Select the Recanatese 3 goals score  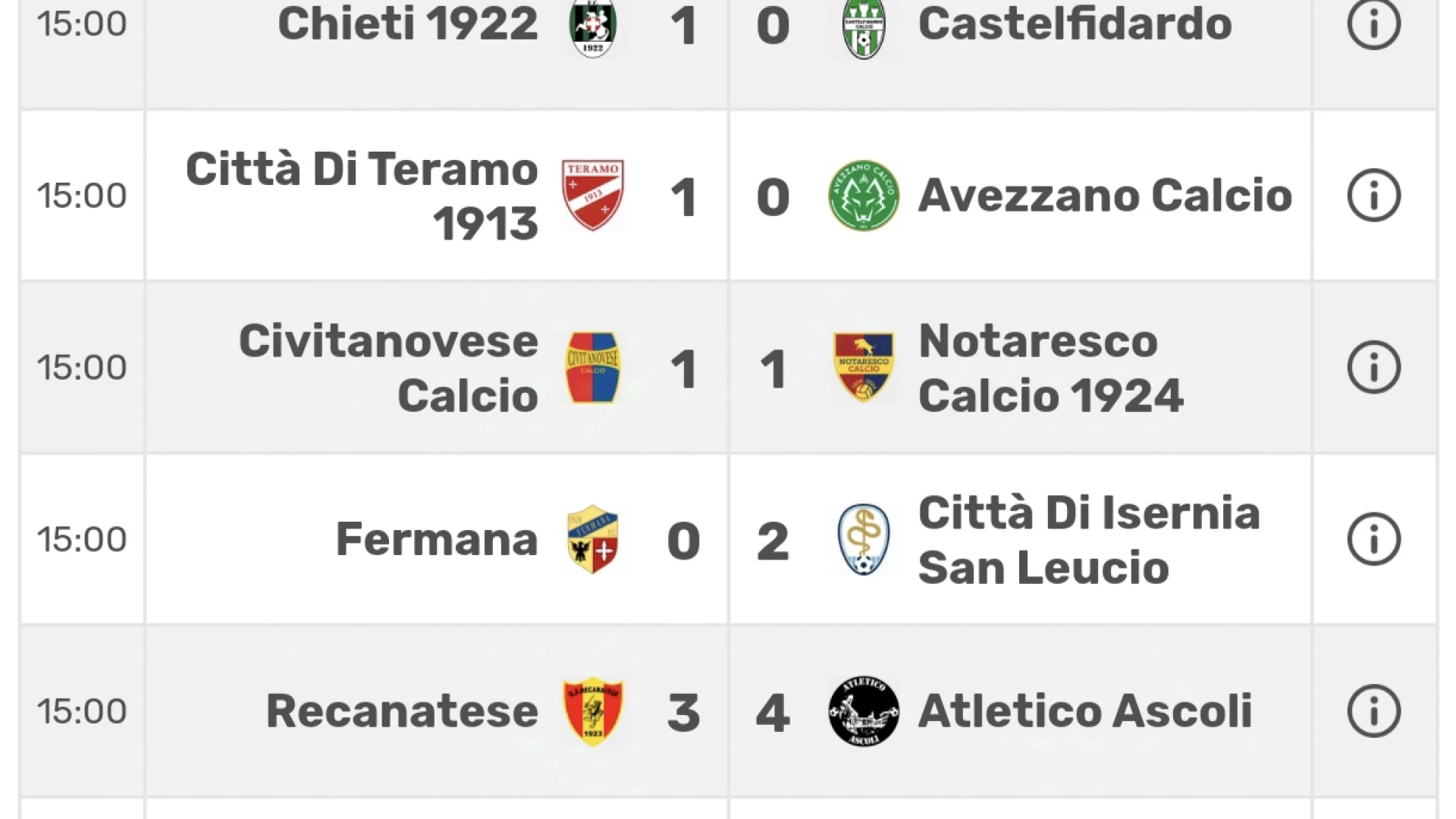click(x=683, y=713)
